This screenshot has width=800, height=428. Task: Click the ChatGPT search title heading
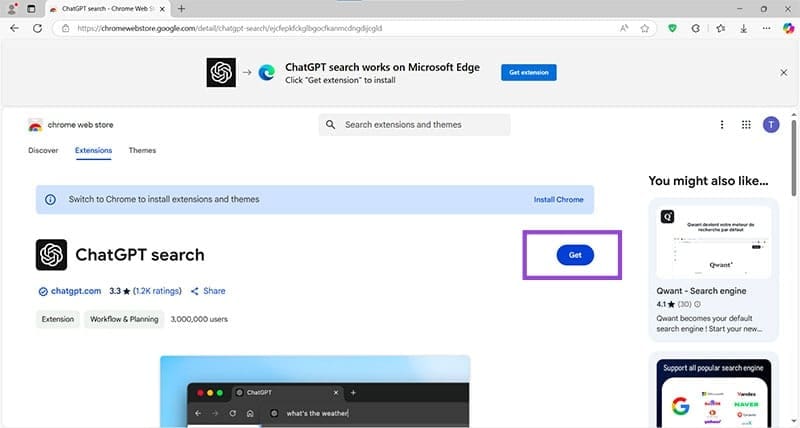[x=140, y=255]
